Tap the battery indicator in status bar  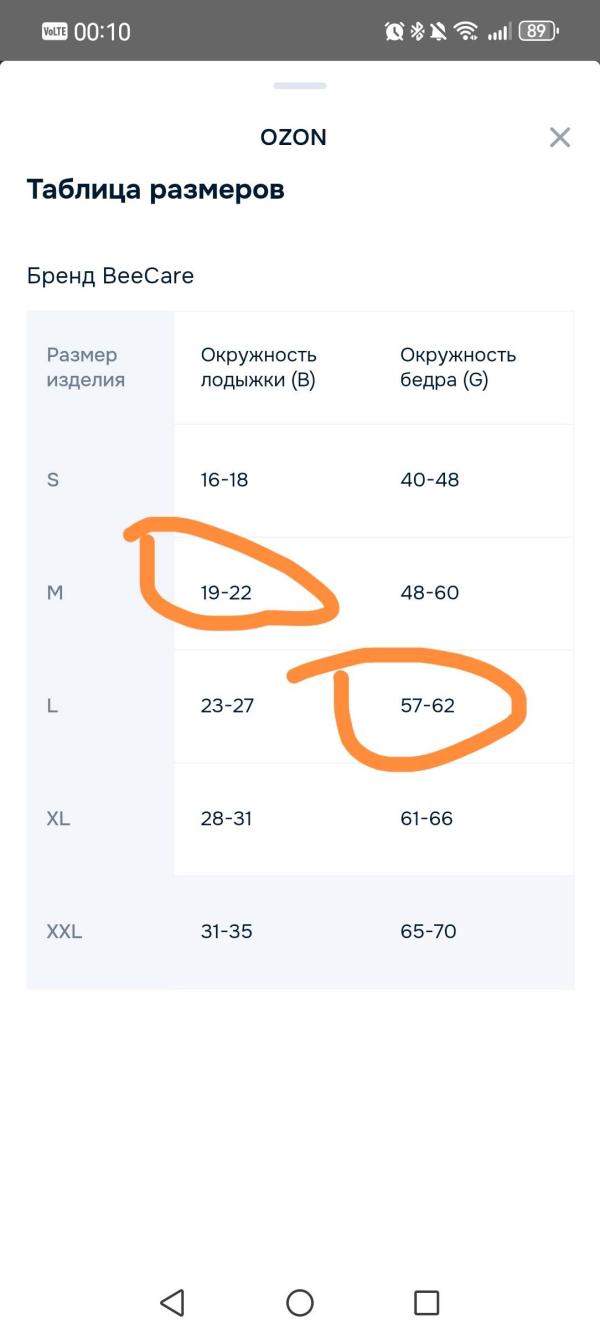click(539, 31)
